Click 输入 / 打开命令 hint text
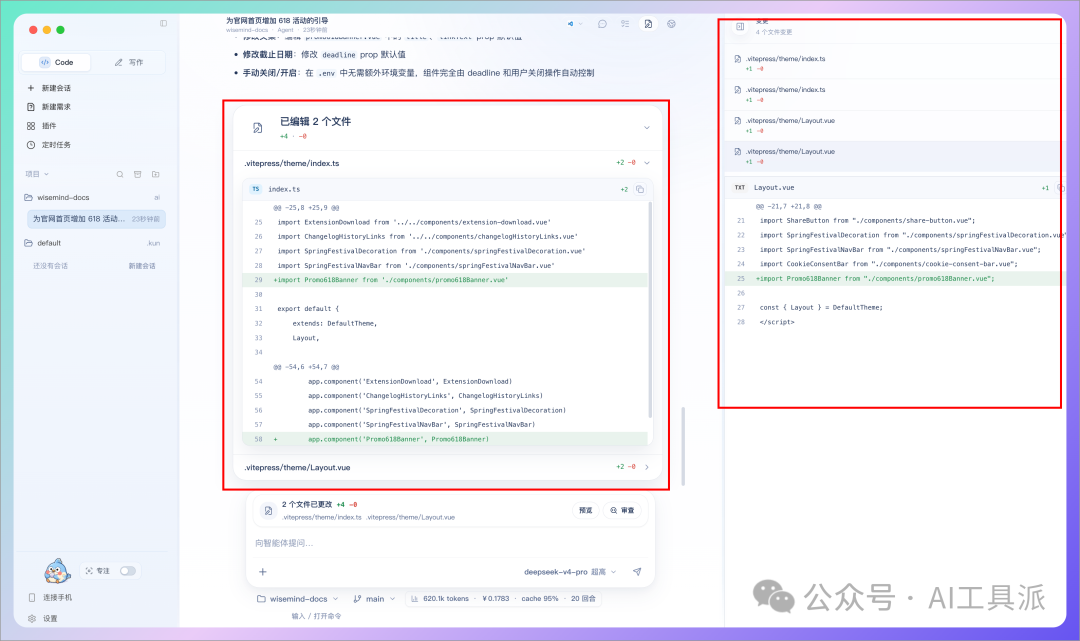Image resolution: width=1080 pixels, height=641 pixels. [x=316, y=616]
